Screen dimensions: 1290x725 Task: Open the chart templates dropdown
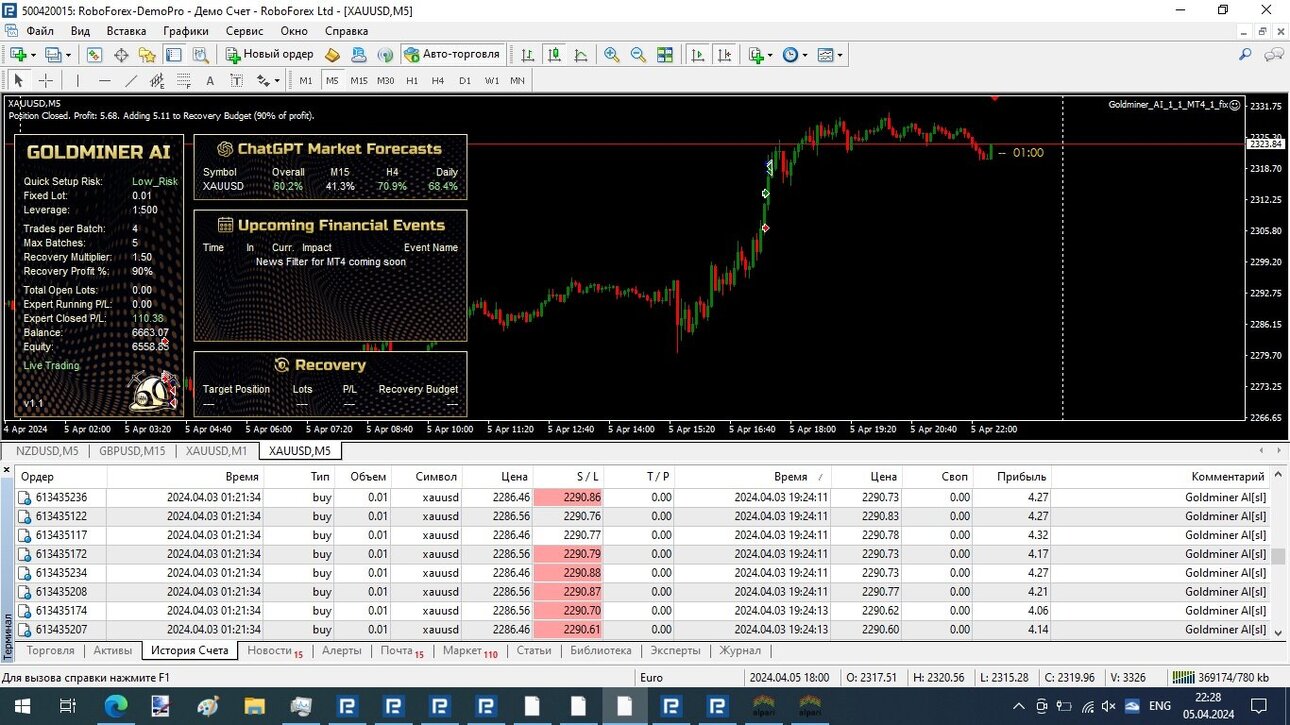829,55
